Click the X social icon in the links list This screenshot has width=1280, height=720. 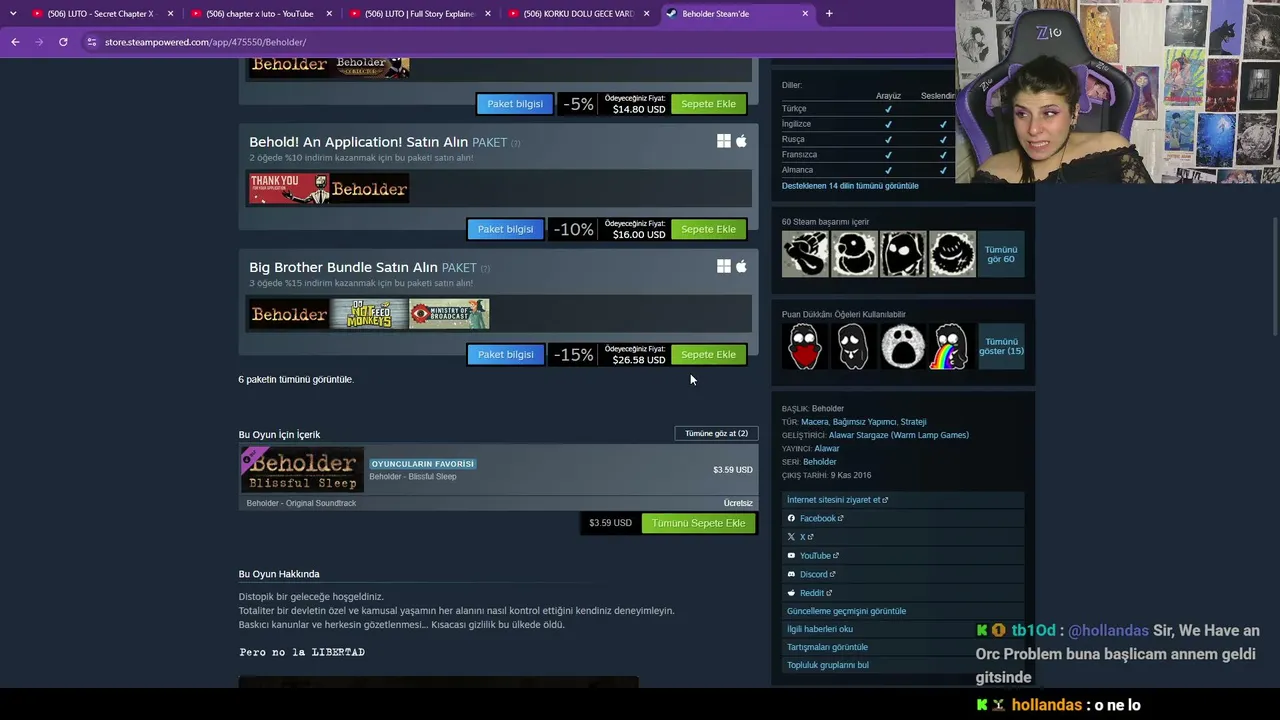pos(791,537)
